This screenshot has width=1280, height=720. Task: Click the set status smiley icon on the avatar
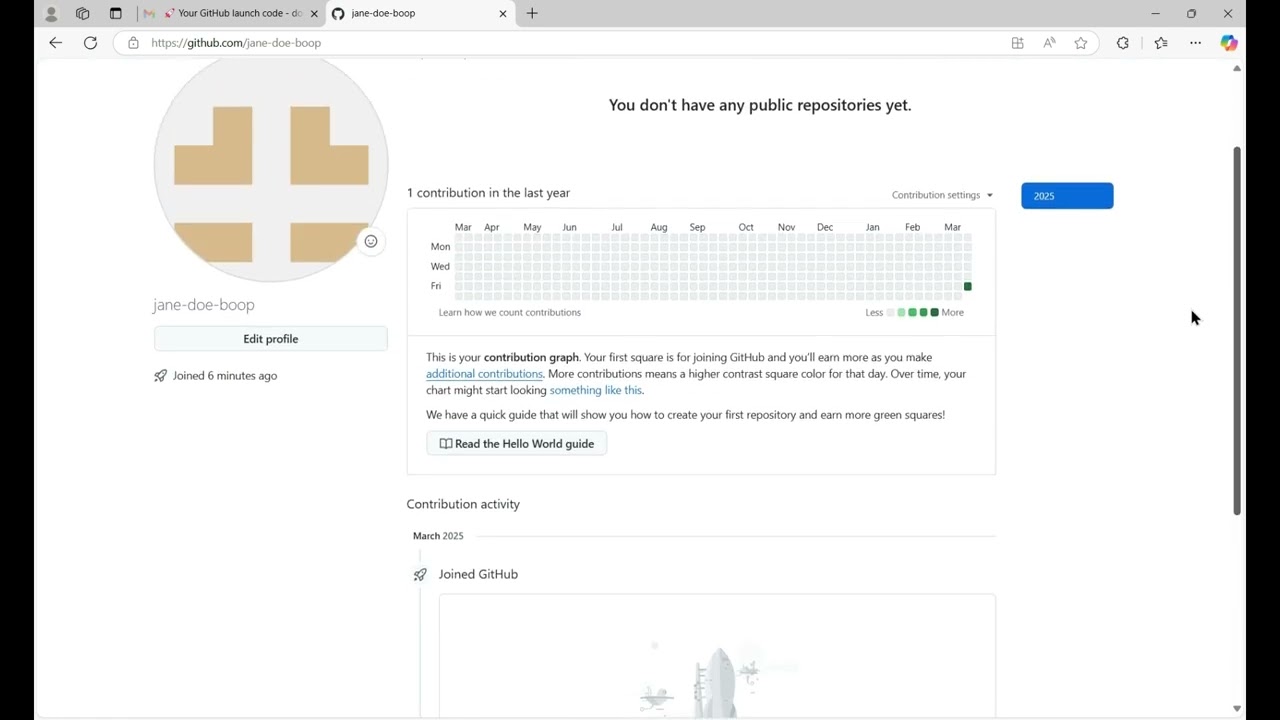click(x=371, y=241)
